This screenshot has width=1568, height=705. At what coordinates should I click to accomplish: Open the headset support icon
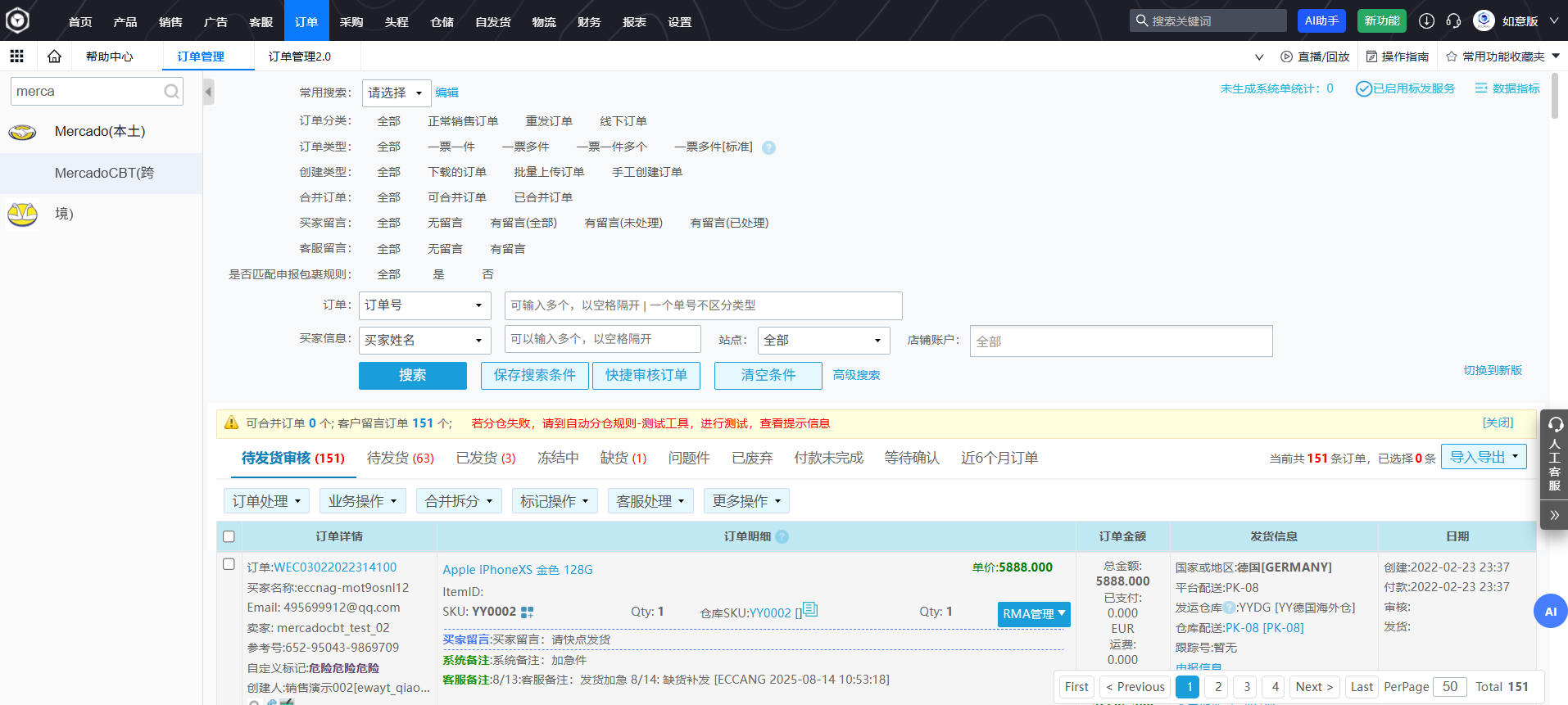point(1453,21)
